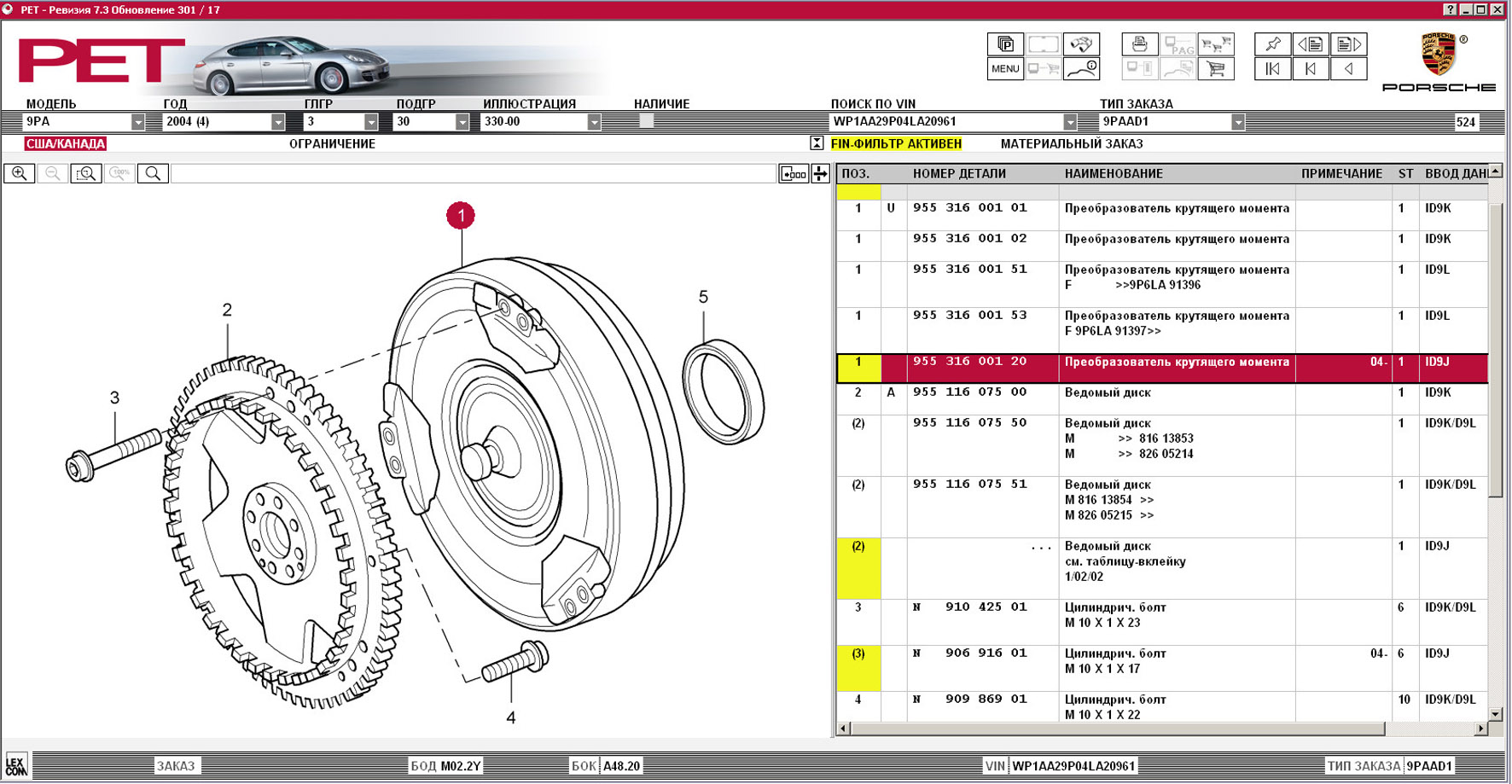Open the vehicle info icon
The width and height of the screenshot is (1512, 784).
[1081, 69]
